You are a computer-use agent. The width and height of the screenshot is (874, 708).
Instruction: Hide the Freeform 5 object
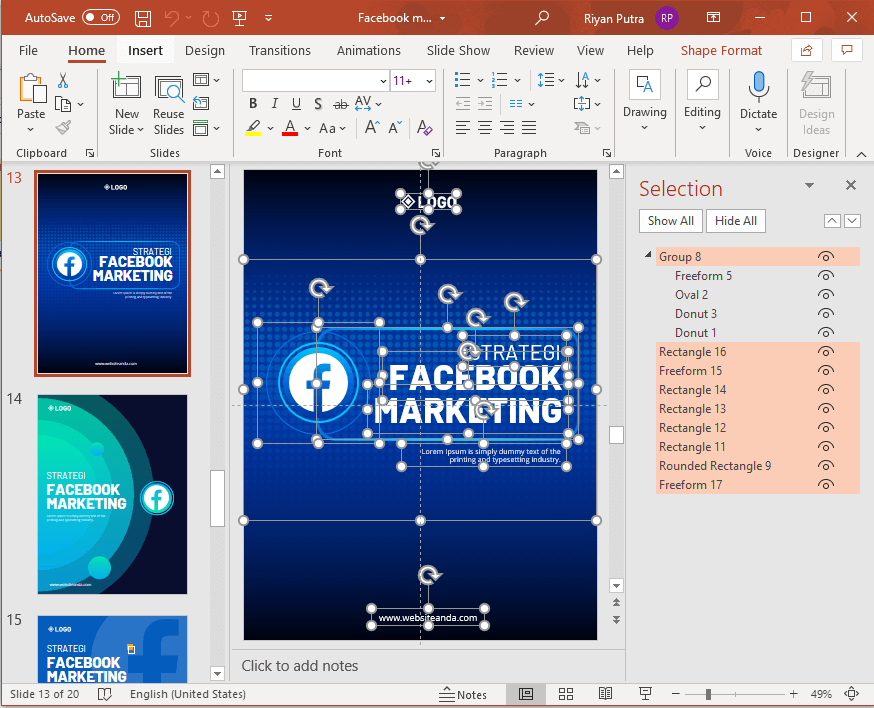(x=826, y=275)
